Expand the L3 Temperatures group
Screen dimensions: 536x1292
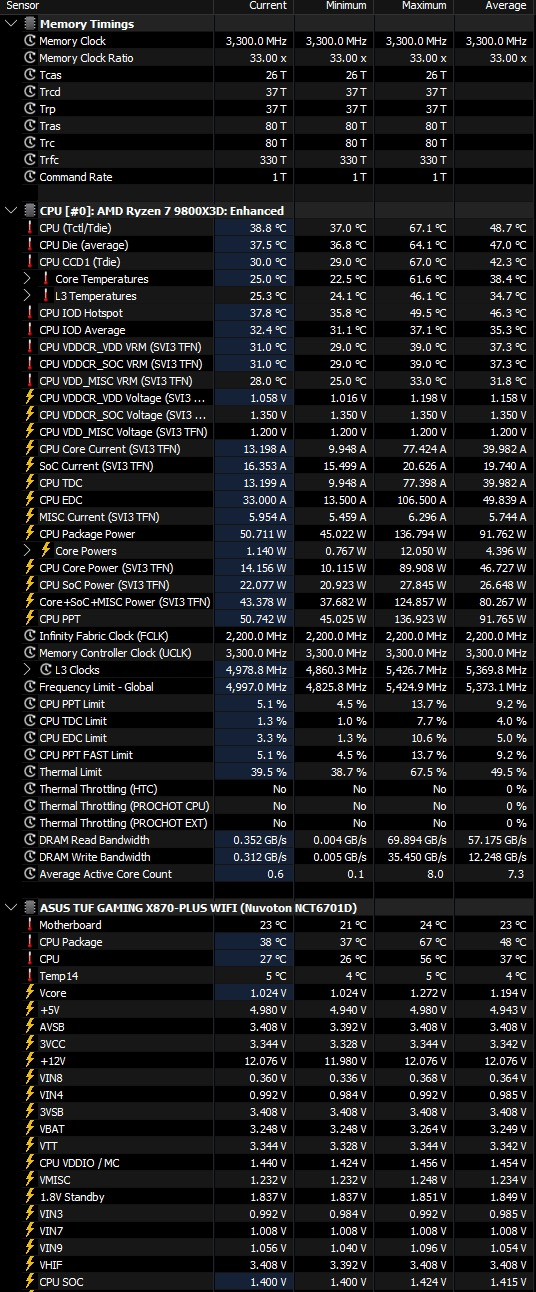tap(27, 296)
